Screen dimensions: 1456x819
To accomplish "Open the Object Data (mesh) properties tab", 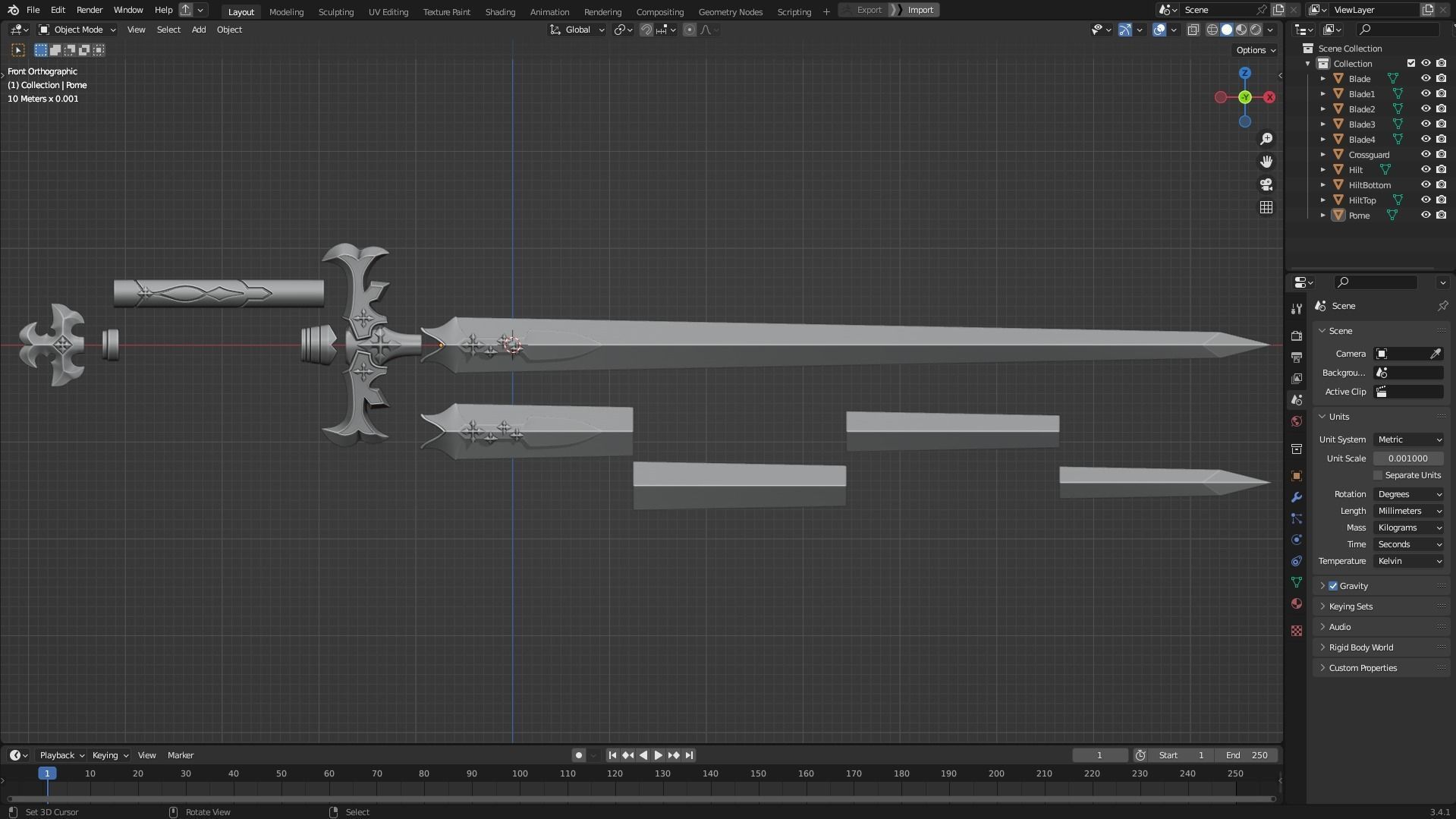I will 1296,582.
